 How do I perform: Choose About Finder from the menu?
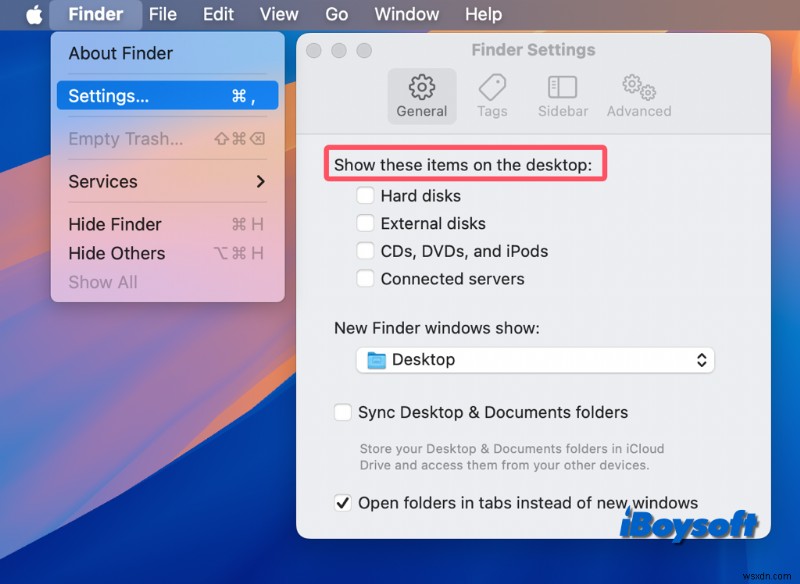pos(167,53)
